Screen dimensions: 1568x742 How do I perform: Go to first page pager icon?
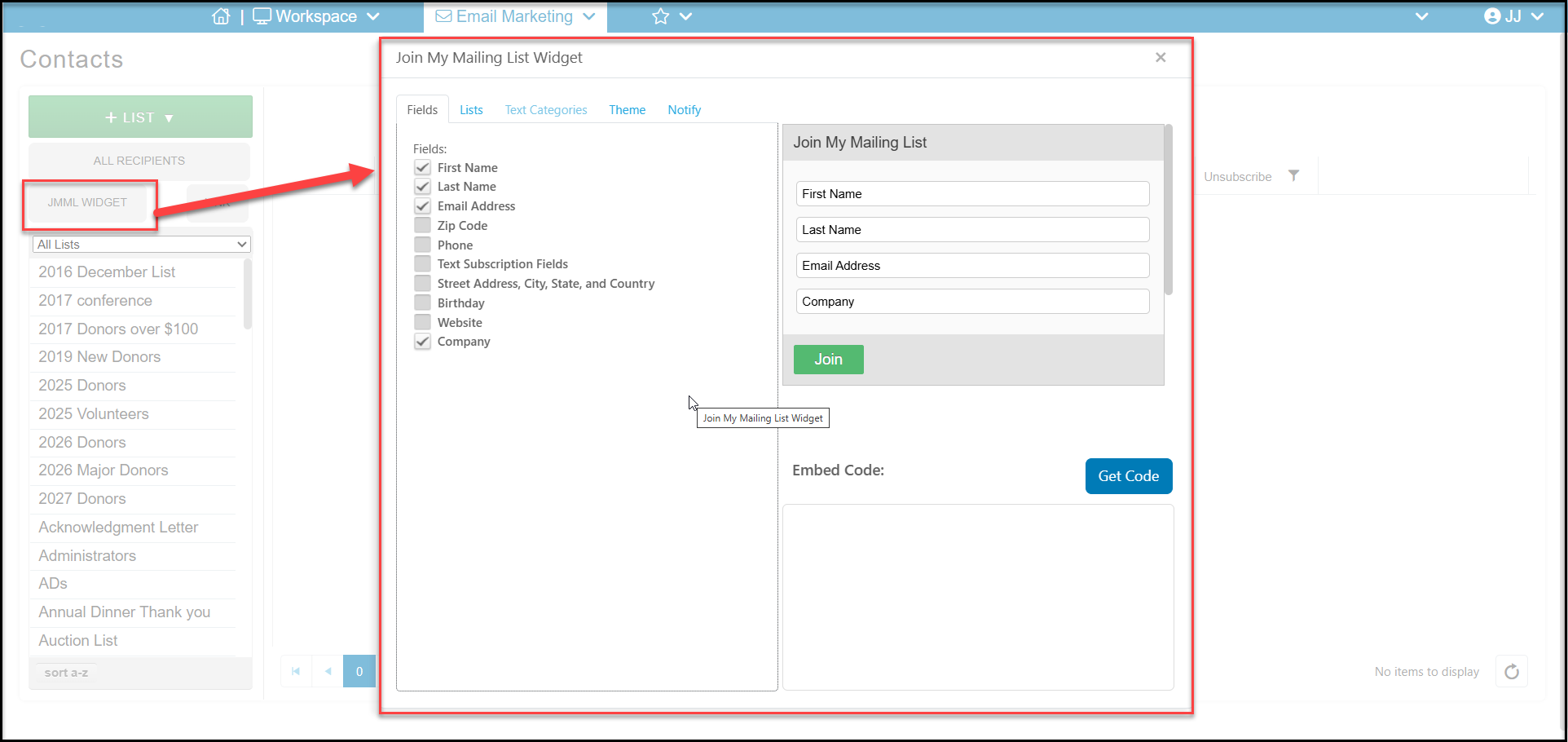pyautogui.click(x=296, y=671)
